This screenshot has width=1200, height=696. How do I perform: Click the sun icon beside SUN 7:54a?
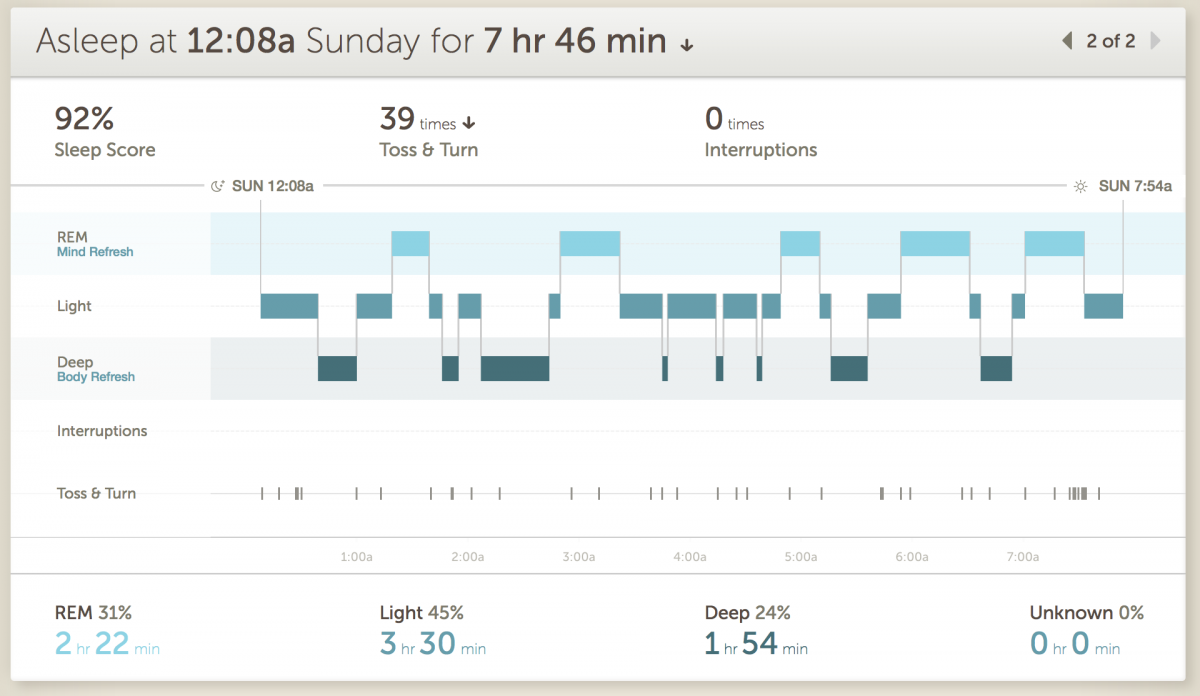pos(1080,186)
